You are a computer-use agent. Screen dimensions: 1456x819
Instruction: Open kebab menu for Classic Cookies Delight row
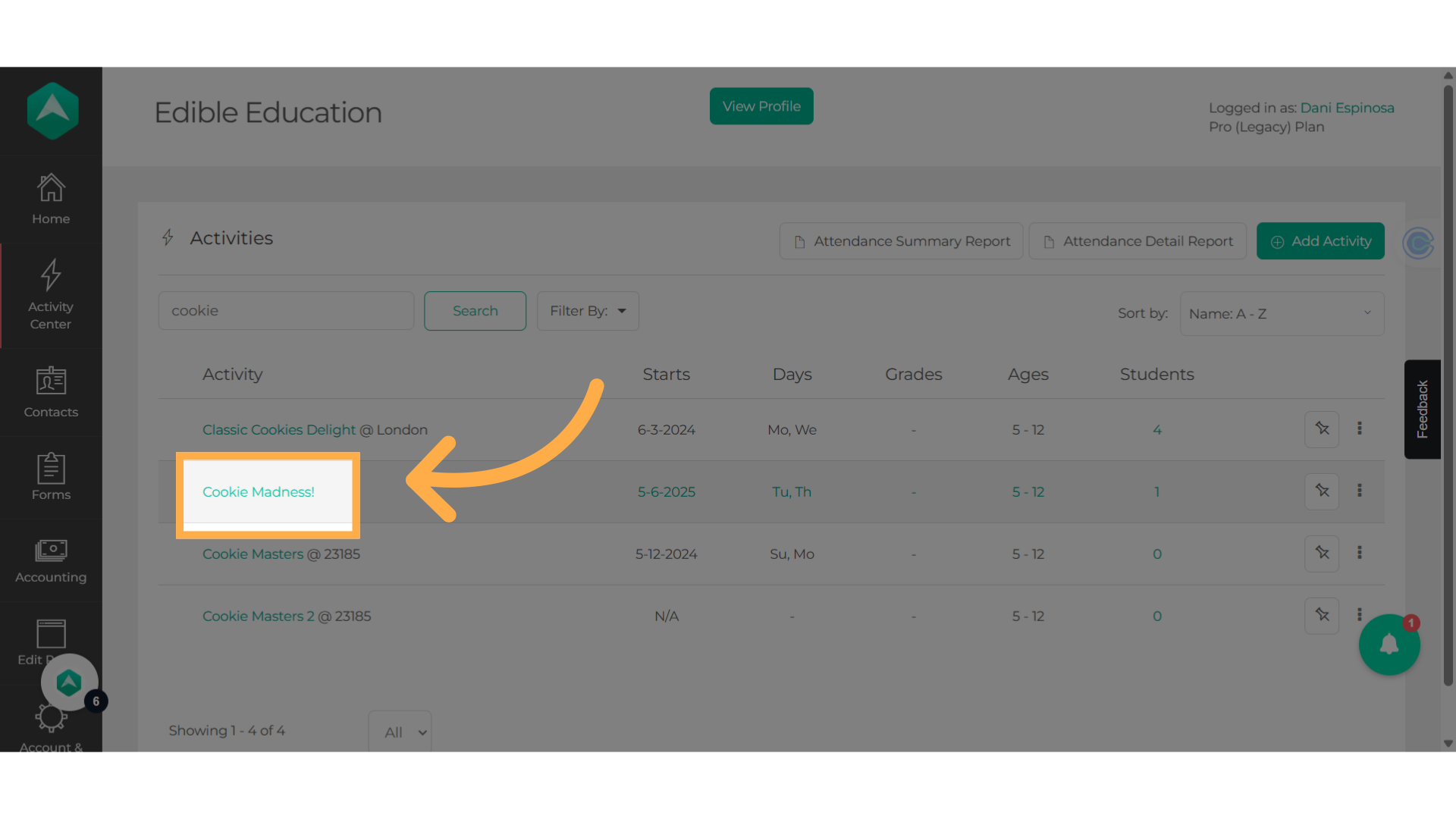(1360, 428)
